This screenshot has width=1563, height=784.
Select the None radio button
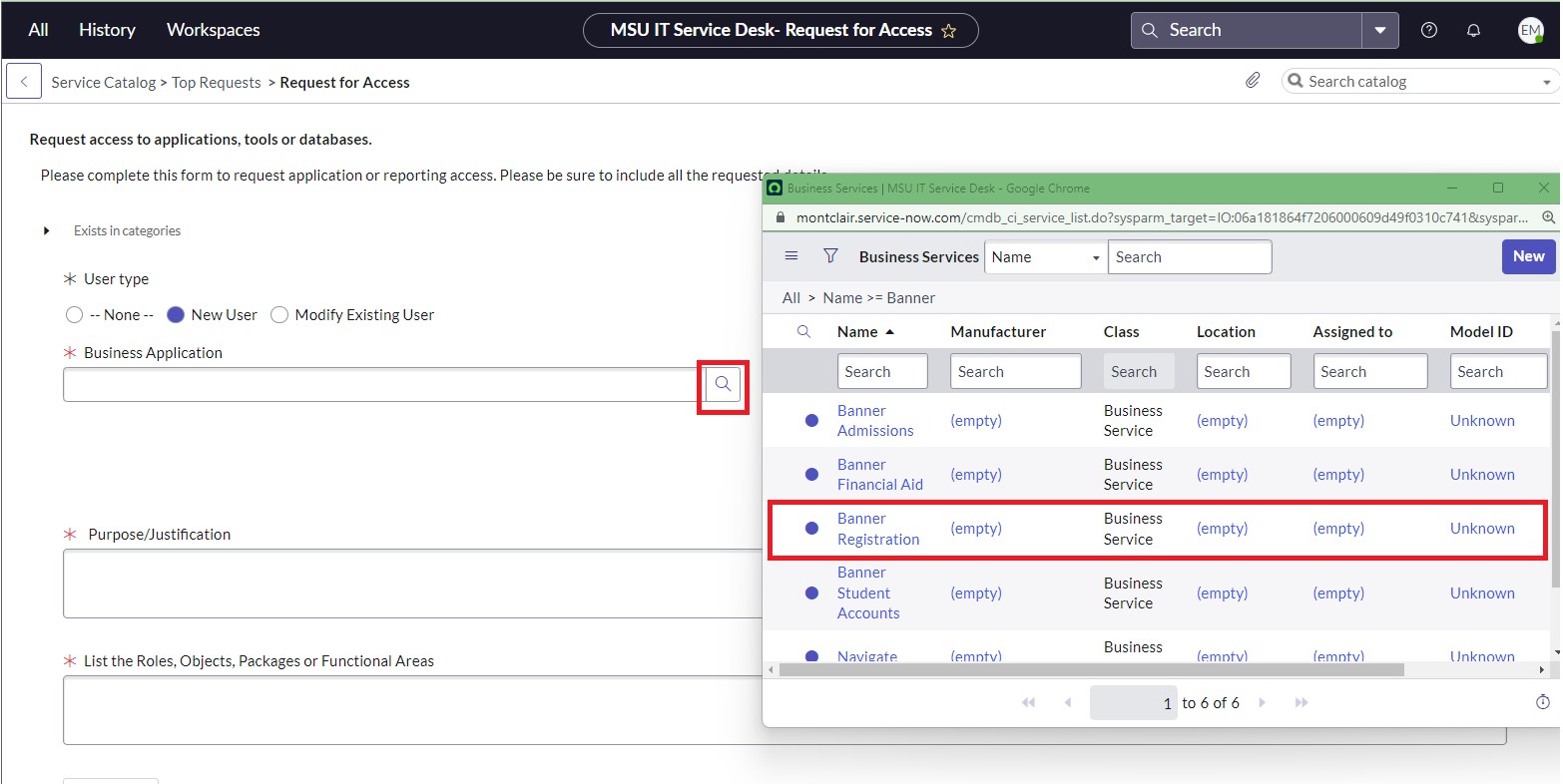coord(74,314)
